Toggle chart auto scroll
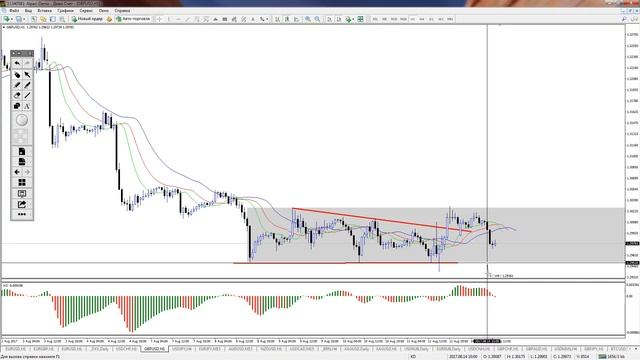The image size is (640, 360). [x=329, y=19]
